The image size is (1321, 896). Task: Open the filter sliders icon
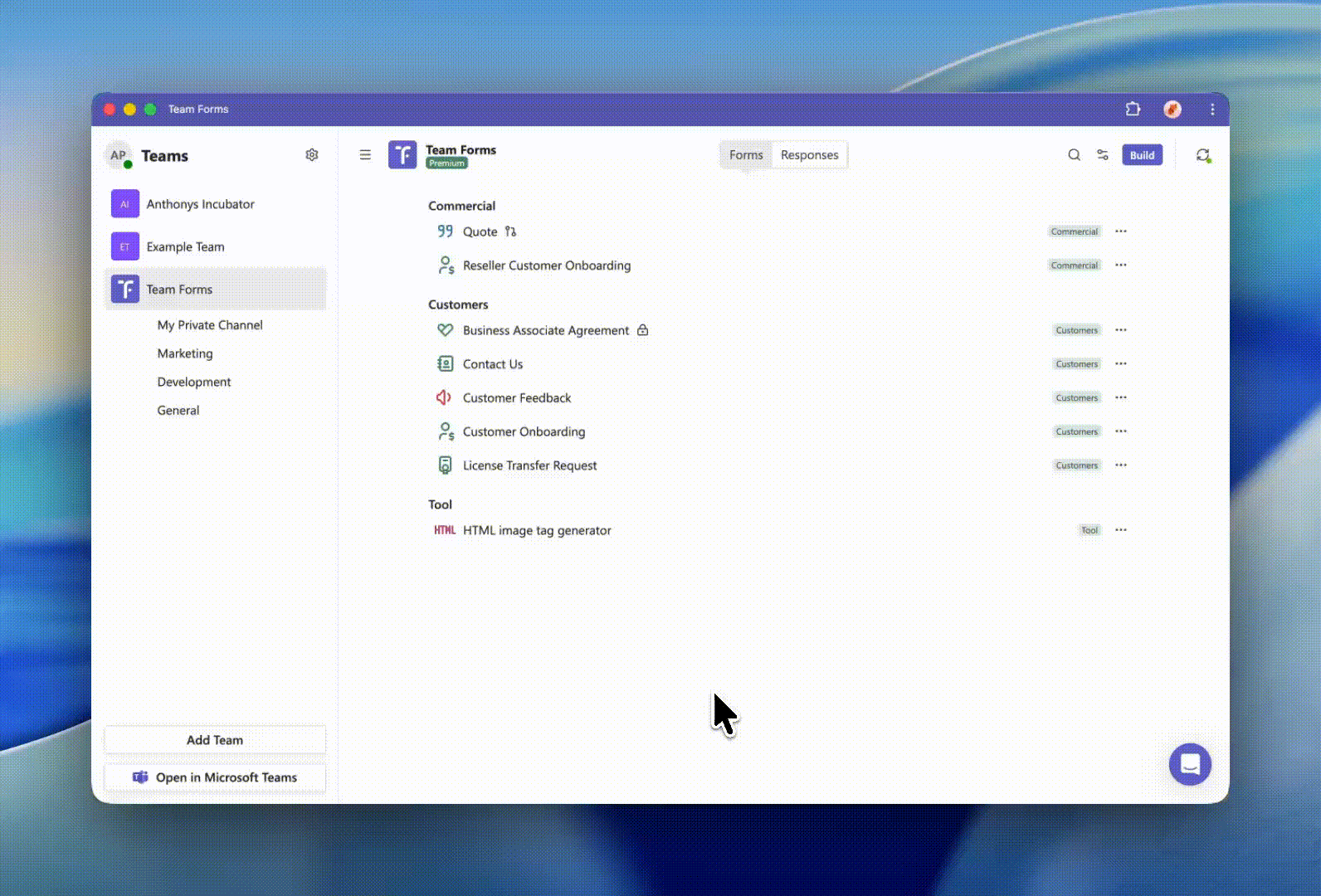click(x=1103, y=155)
